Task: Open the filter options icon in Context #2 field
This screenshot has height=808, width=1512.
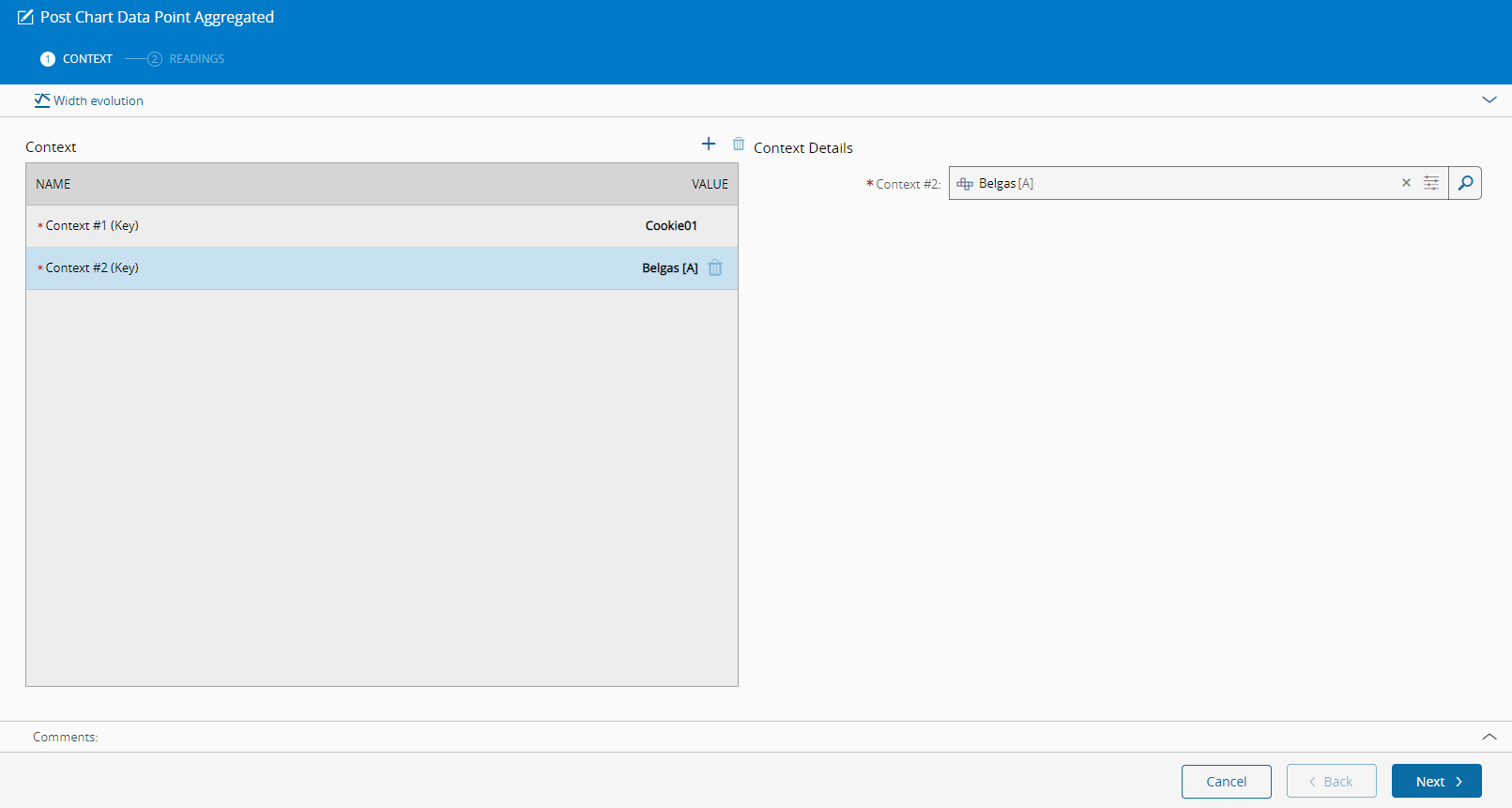Action: point(1431,183)
